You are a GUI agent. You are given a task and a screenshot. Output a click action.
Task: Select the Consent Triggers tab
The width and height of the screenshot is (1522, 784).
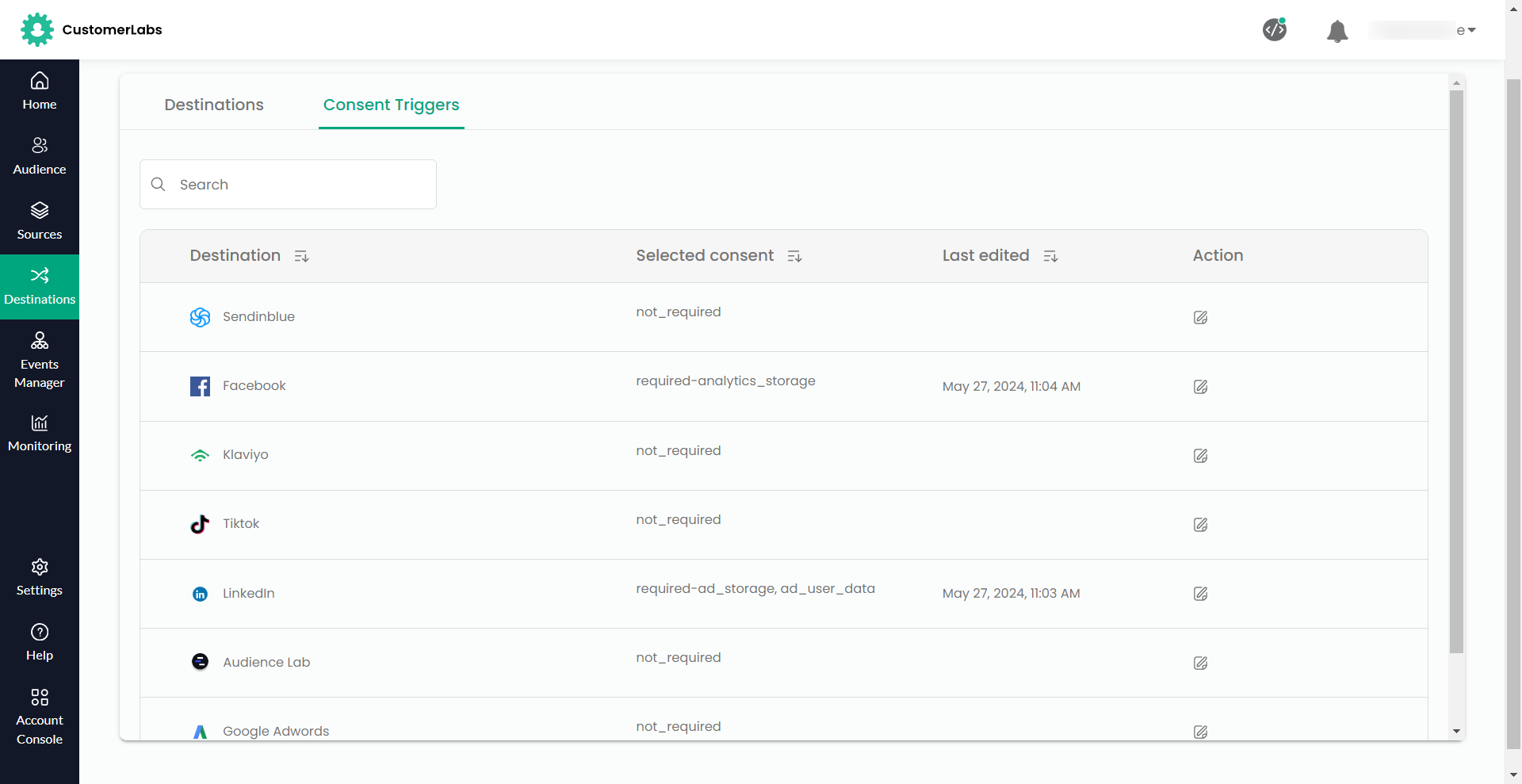391,105
